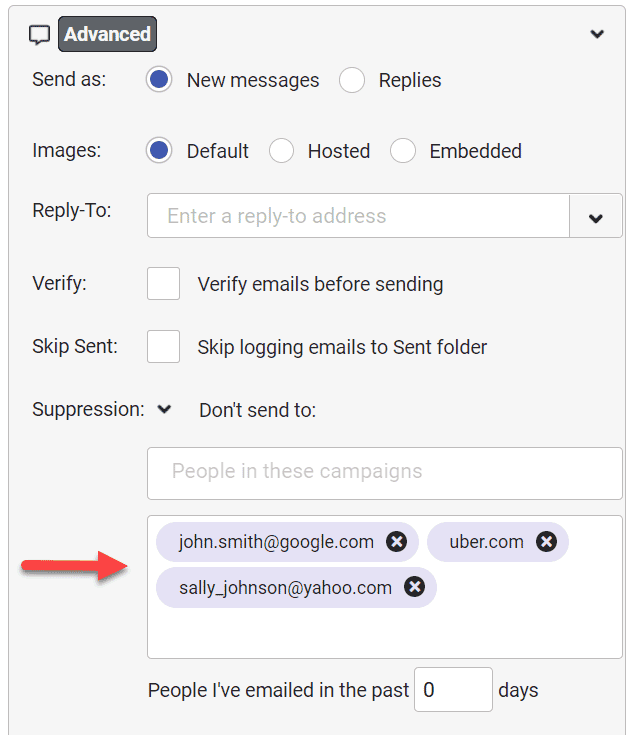The image size is (635, 735).
Task: Choose Embedded images option
Action: [403, 151]
